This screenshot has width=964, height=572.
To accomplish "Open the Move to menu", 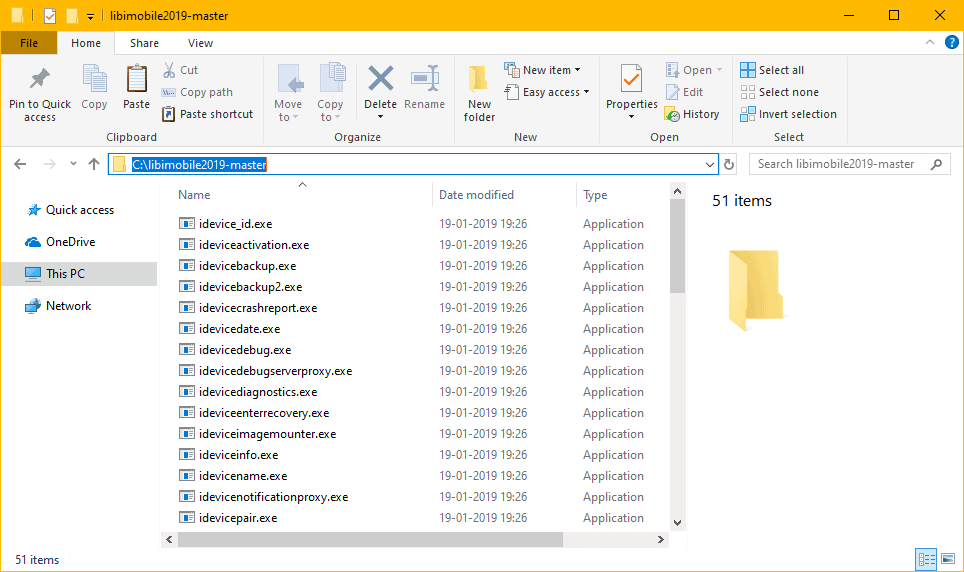I will click(x=288, y=93).
